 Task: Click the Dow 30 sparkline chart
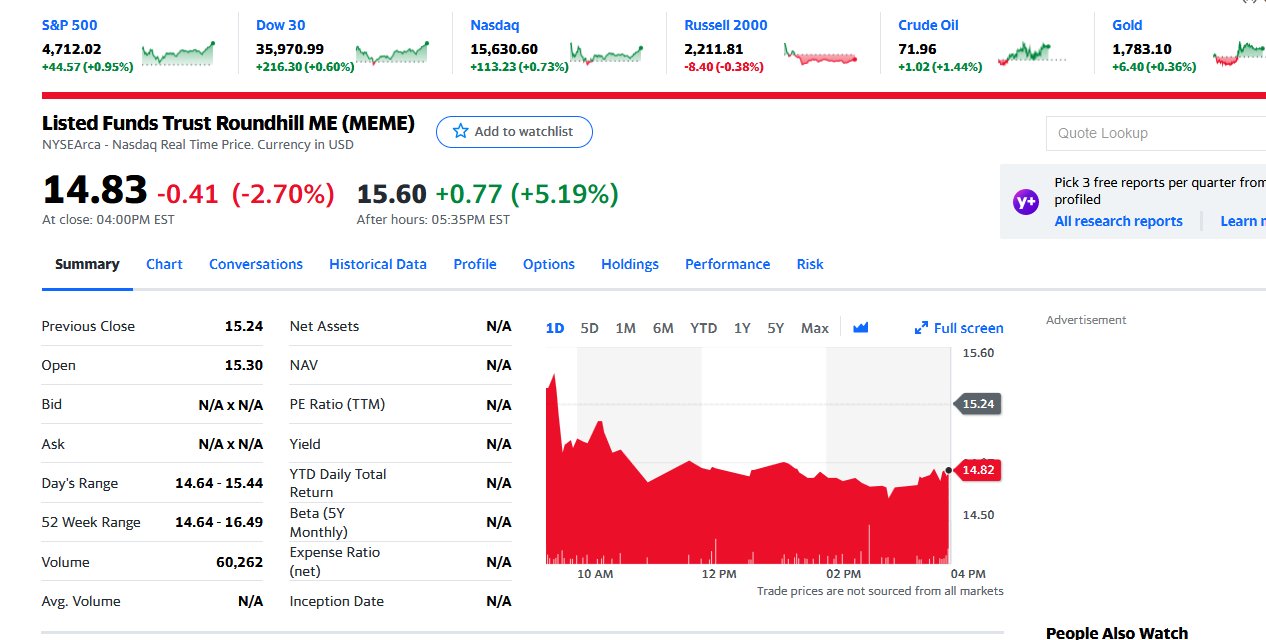[x=392, y=53]
